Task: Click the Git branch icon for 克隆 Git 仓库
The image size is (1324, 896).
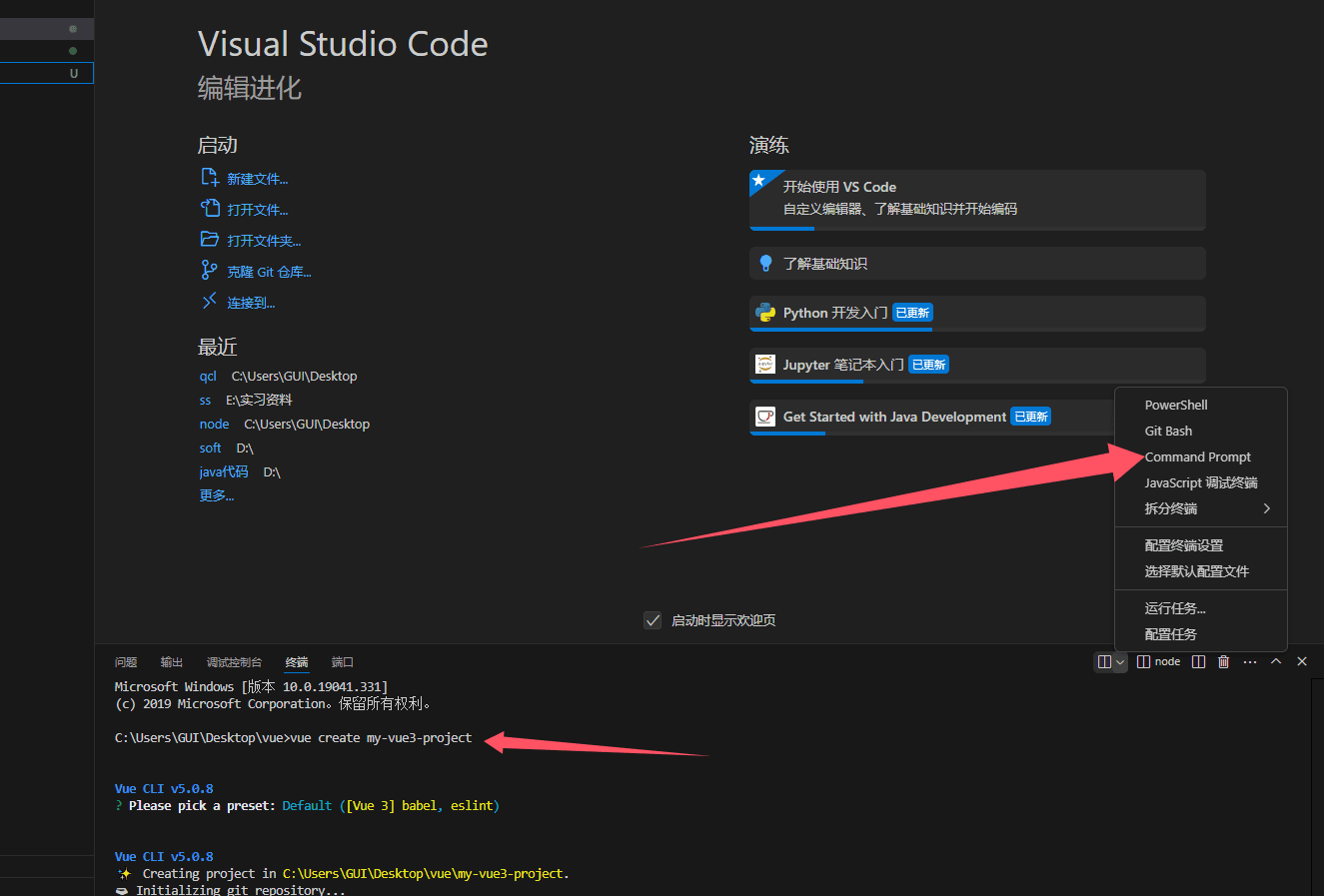Action: pos(209,270)
